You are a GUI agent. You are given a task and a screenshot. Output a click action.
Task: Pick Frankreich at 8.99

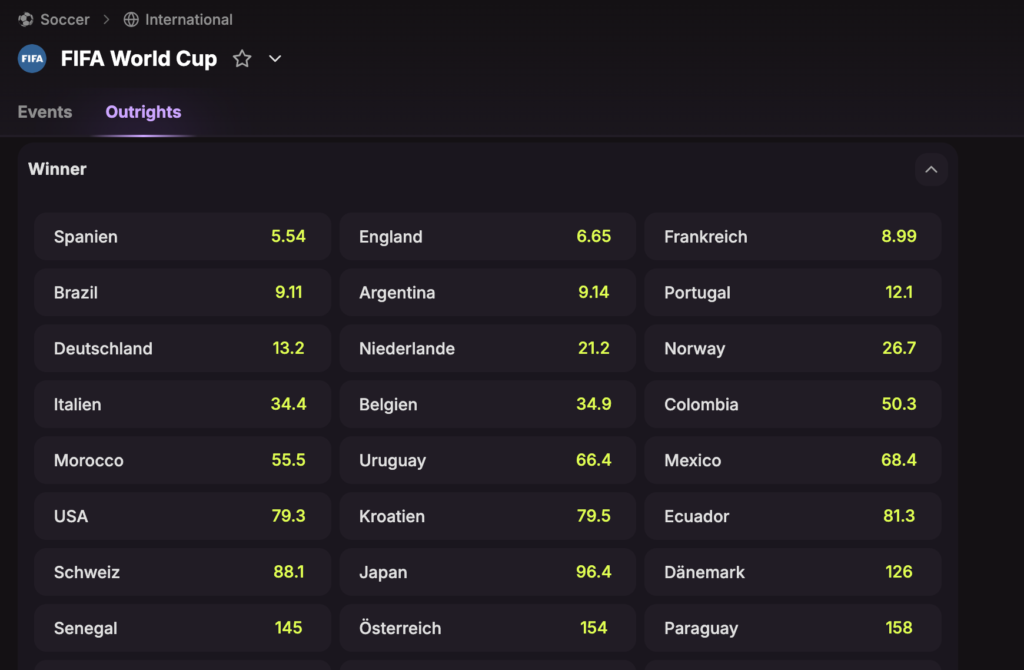pyautogui.click(x=792, y=236)
